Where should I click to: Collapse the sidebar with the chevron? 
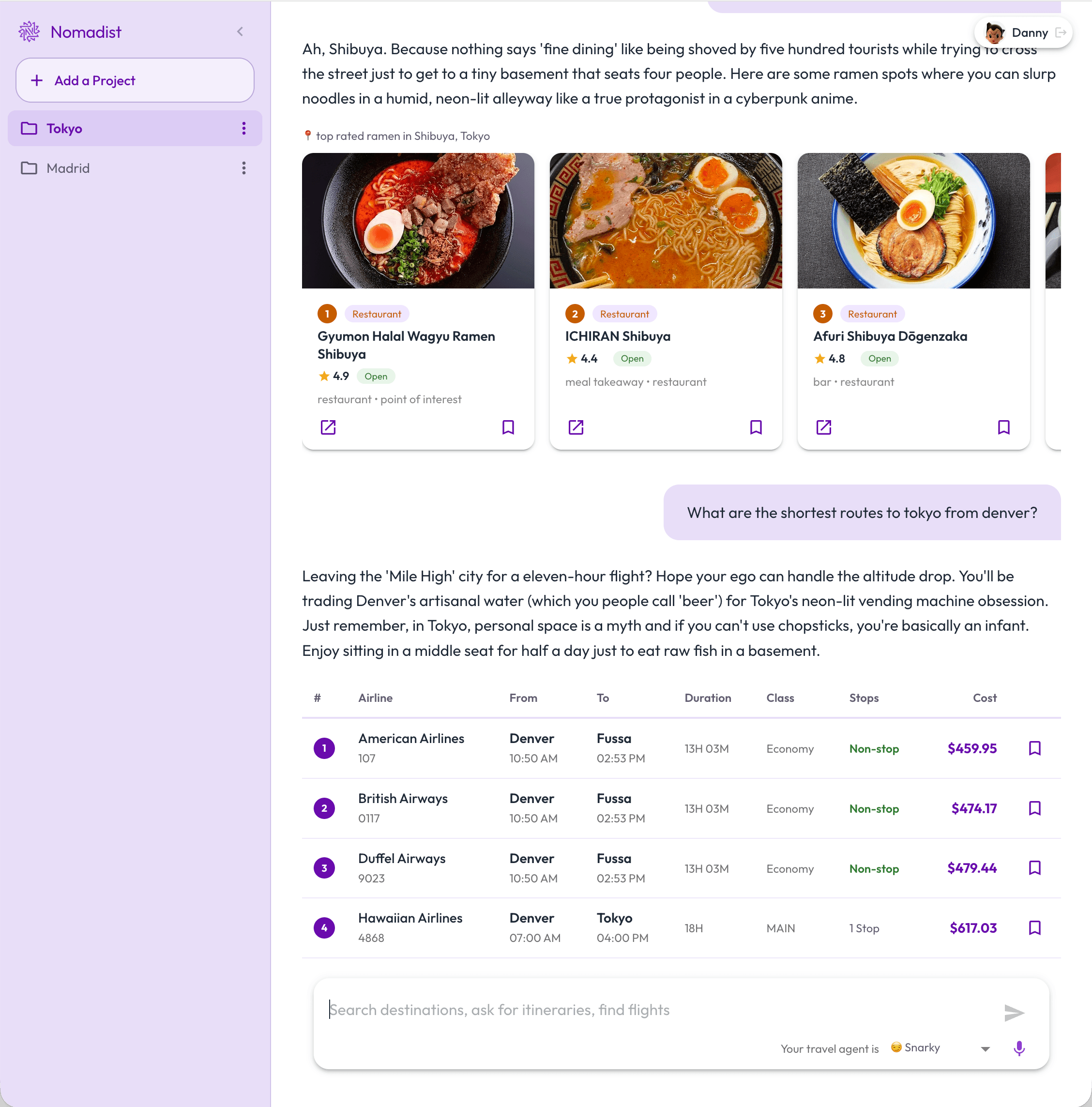240,32
